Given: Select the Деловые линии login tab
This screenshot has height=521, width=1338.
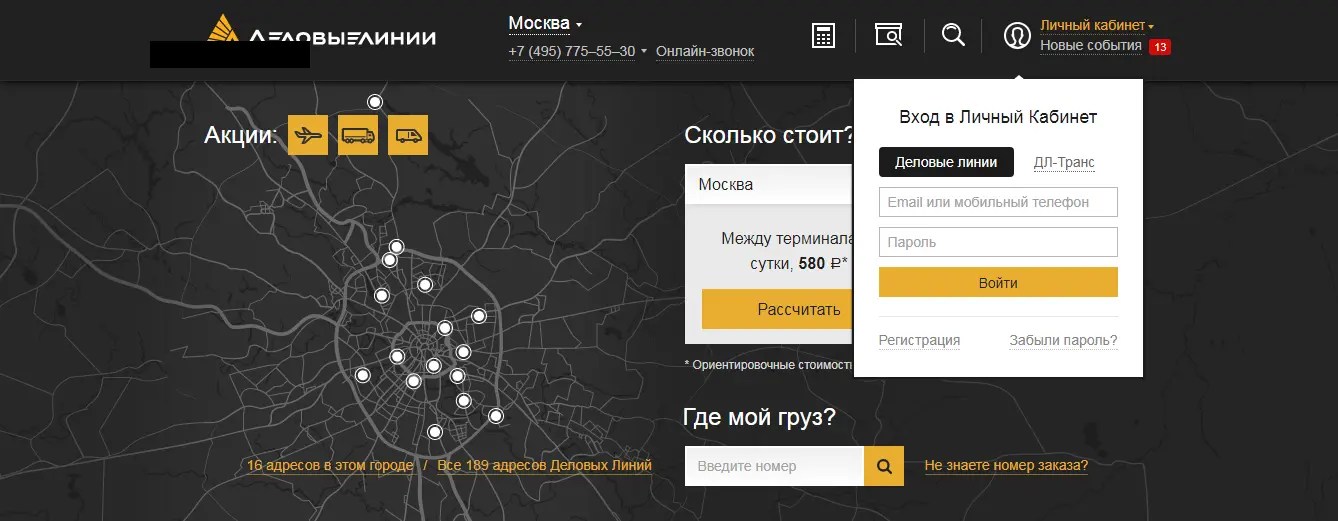Looking at the screenshot, I should pyautogui.click(x=945, y=162).
